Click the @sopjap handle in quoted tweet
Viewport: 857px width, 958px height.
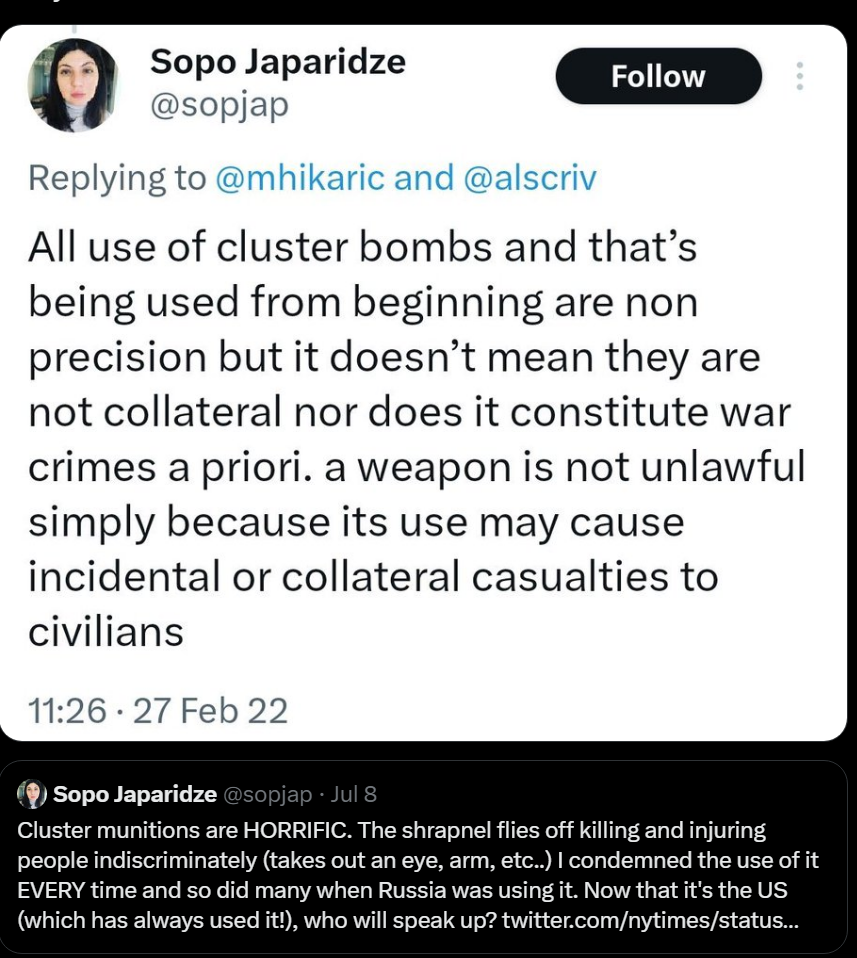(268, 794)
